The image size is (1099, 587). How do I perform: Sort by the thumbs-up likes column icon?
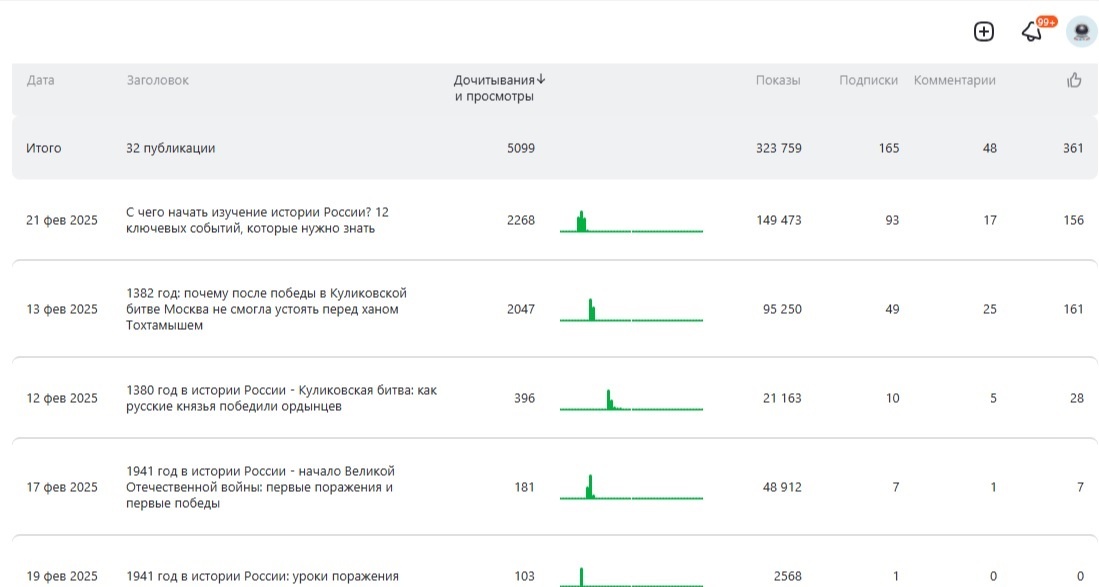[1074, 81]
